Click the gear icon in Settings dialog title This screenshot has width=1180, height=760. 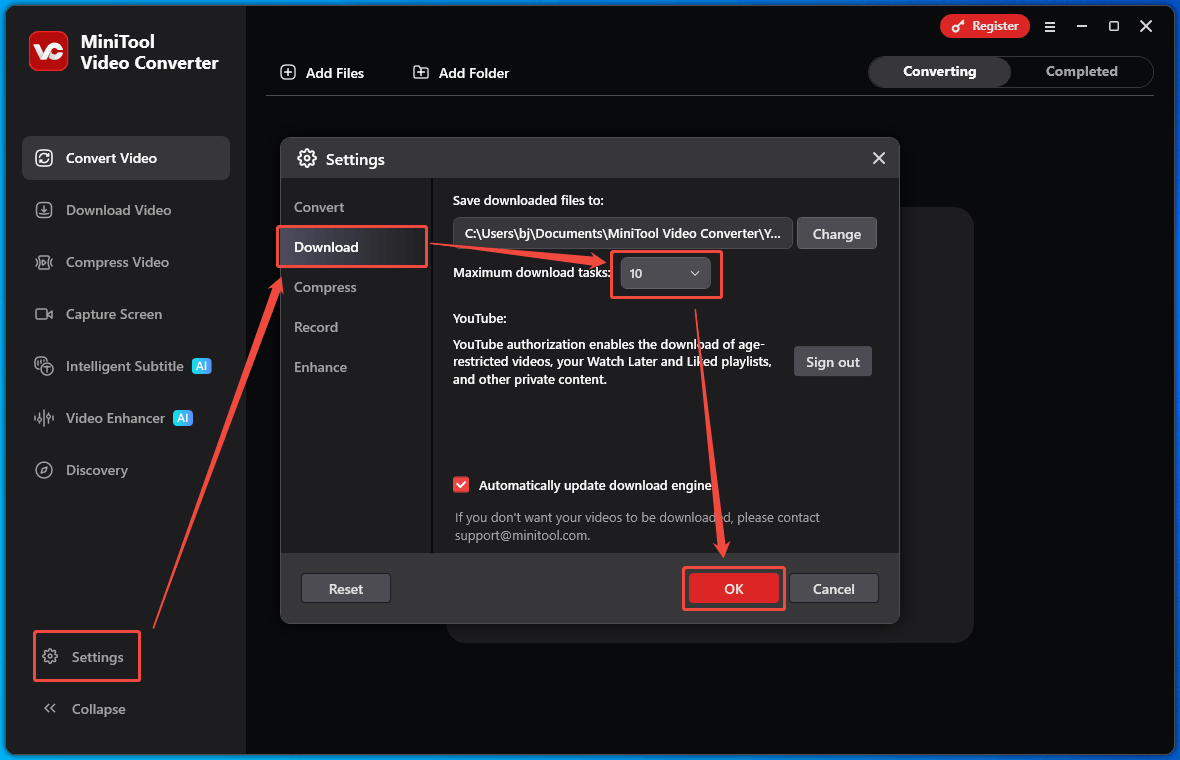coord(307,158)
